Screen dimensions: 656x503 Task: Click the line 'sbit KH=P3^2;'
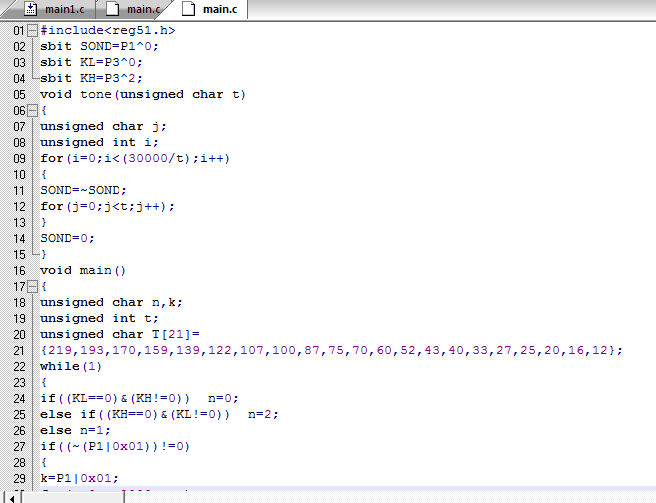(91, 78)
